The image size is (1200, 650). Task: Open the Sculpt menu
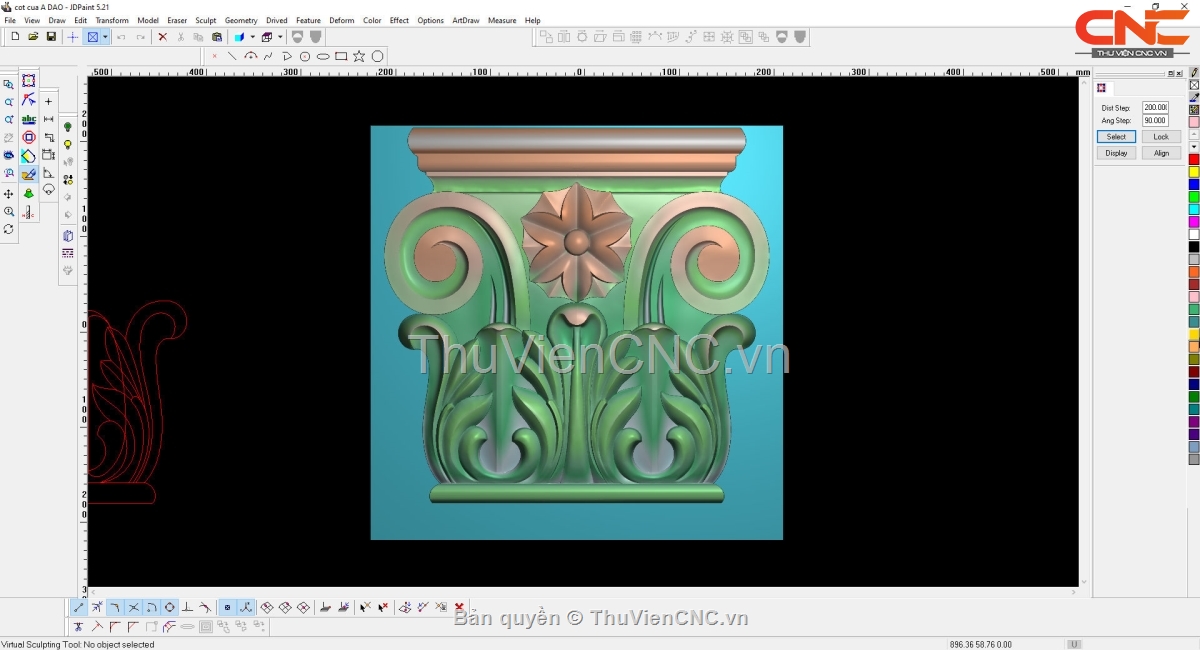(205, 20)
